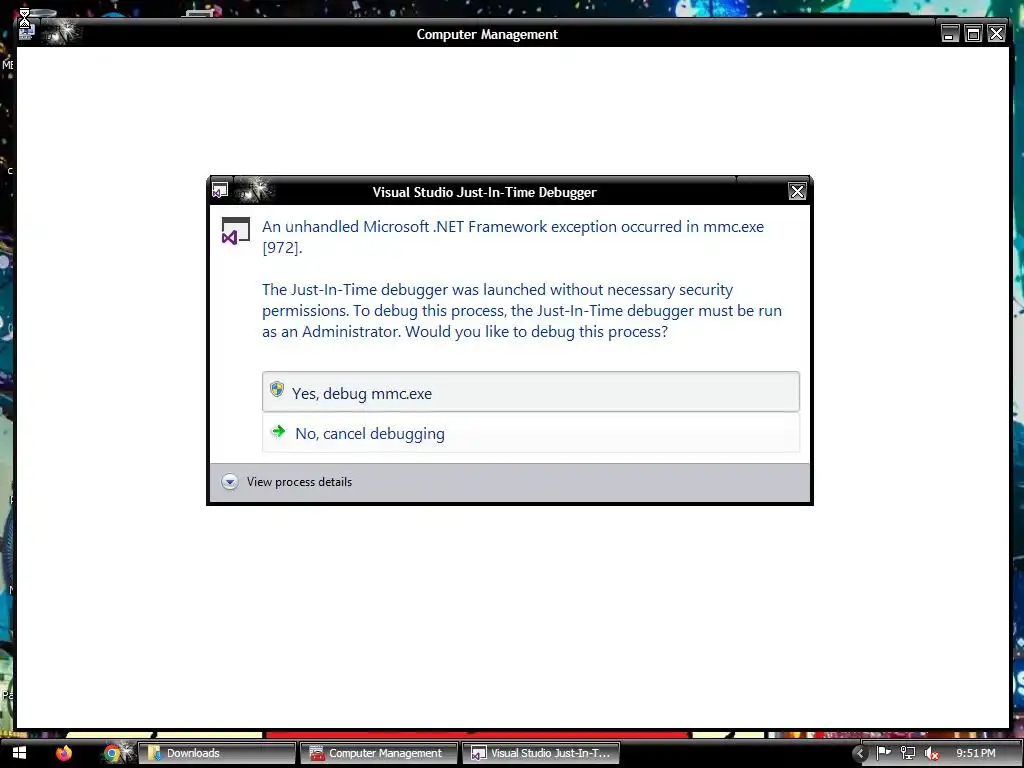Open Action Center flag icon
This screenshot has width=1024, height=768.
883,753
